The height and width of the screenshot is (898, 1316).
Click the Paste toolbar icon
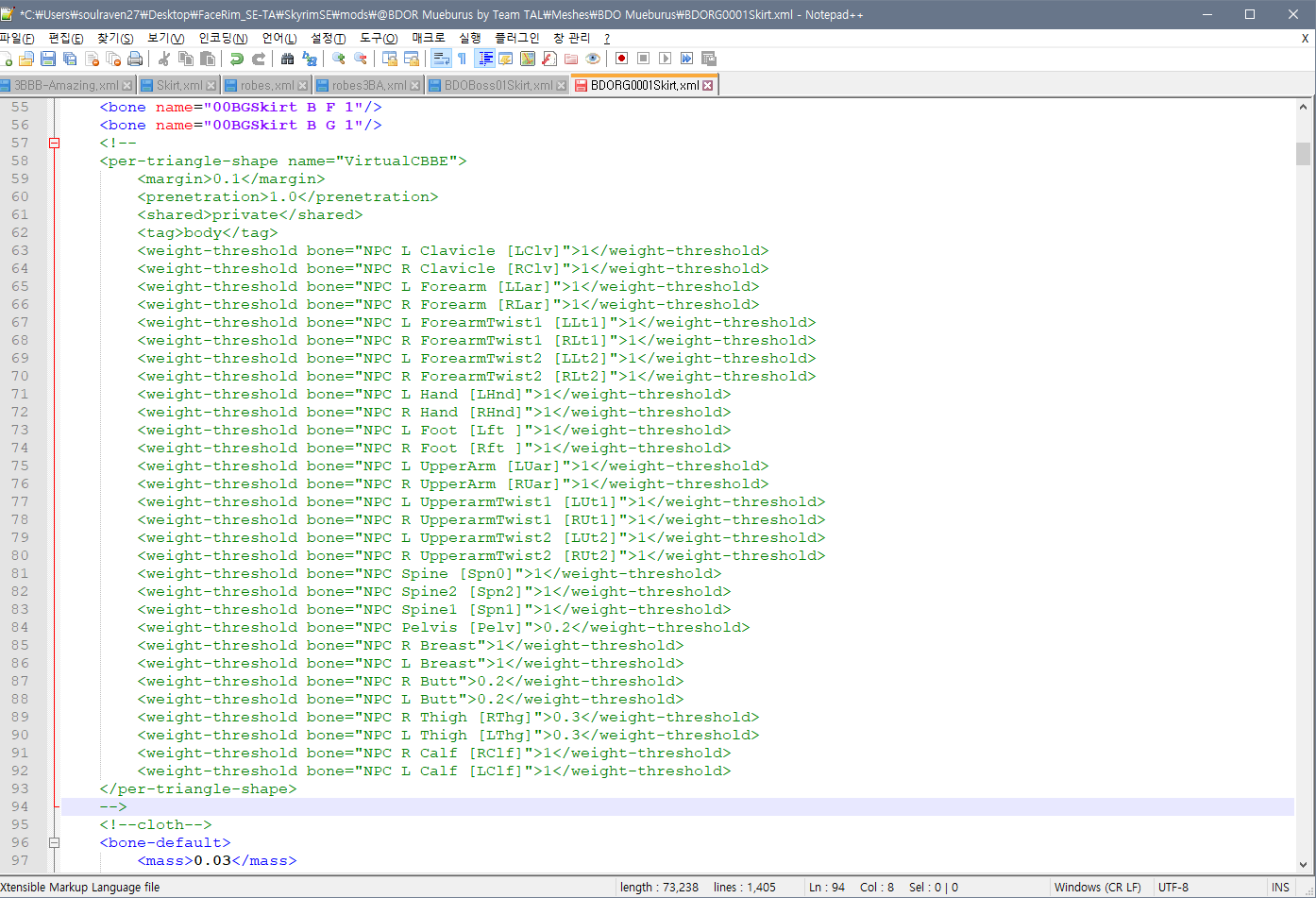(208, 59)
